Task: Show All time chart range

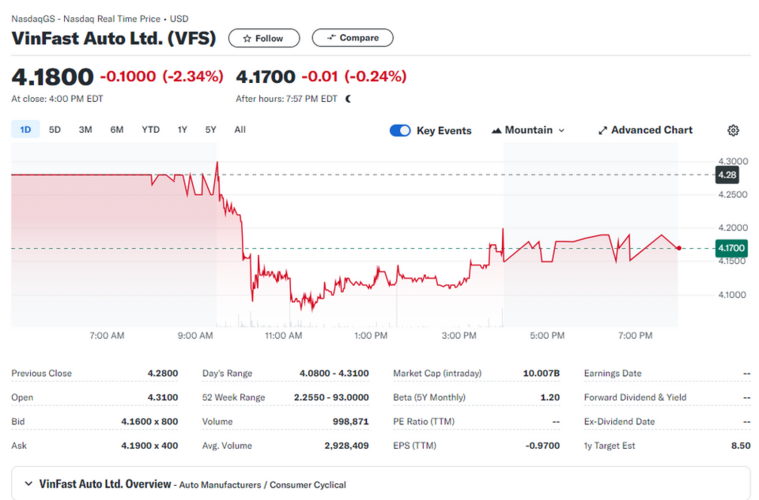Action: click(x=240, y=129)
